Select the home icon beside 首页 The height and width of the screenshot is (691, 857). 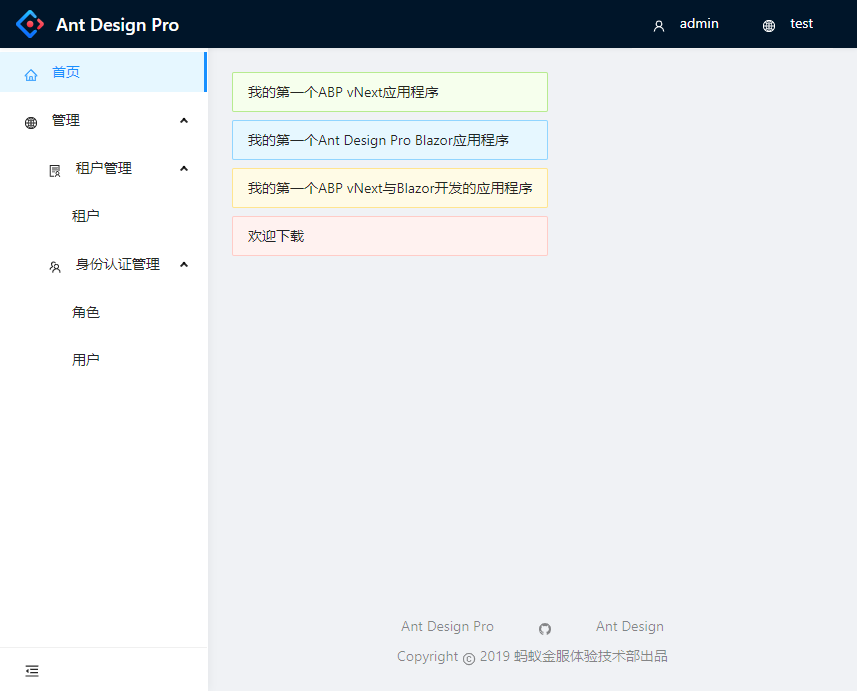click(31, 72)
